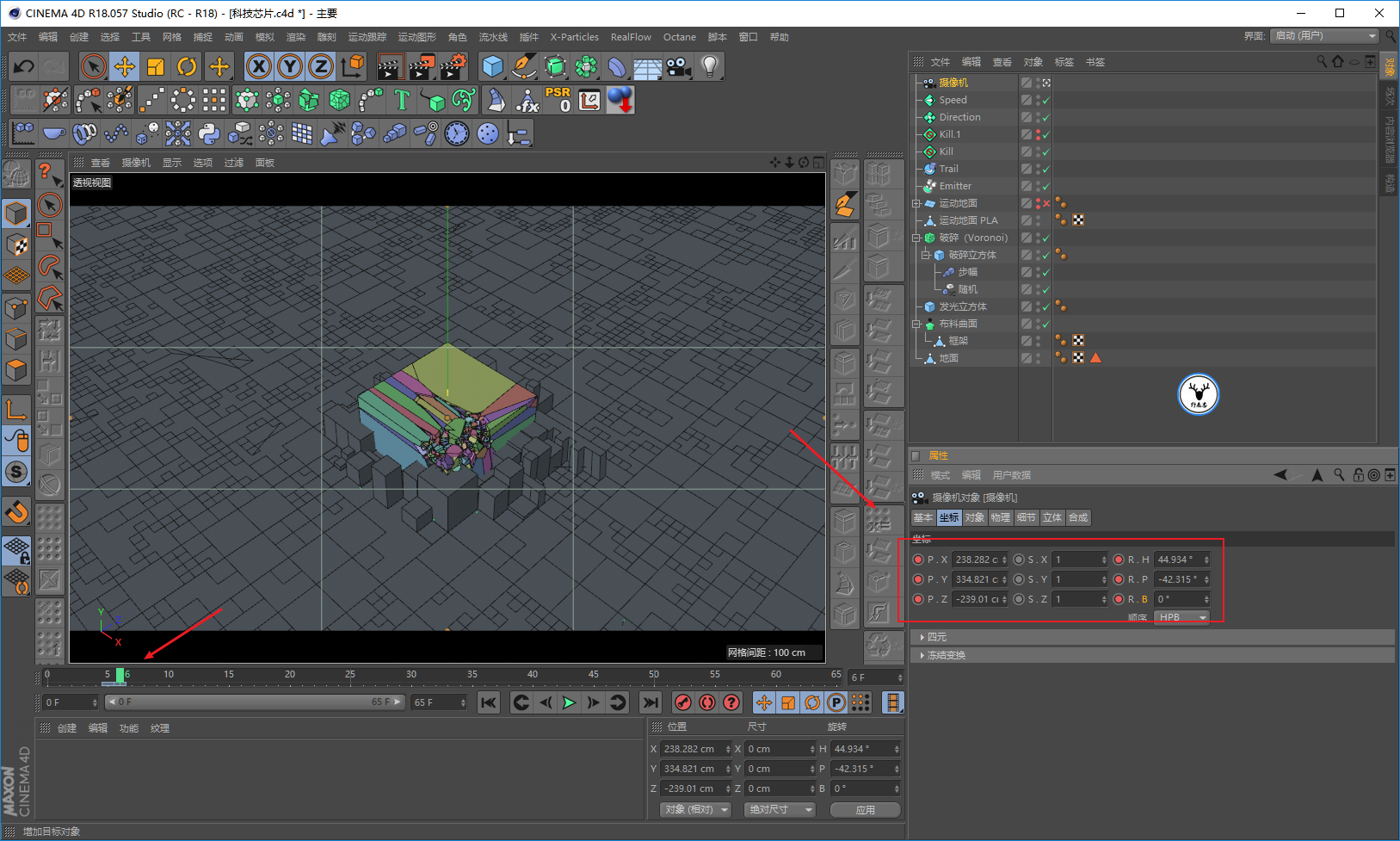The image size is (1400, 841).
Task: Toggle Parameter P keyframe recording
Action: pyautogui.click(x=836, y=702)
